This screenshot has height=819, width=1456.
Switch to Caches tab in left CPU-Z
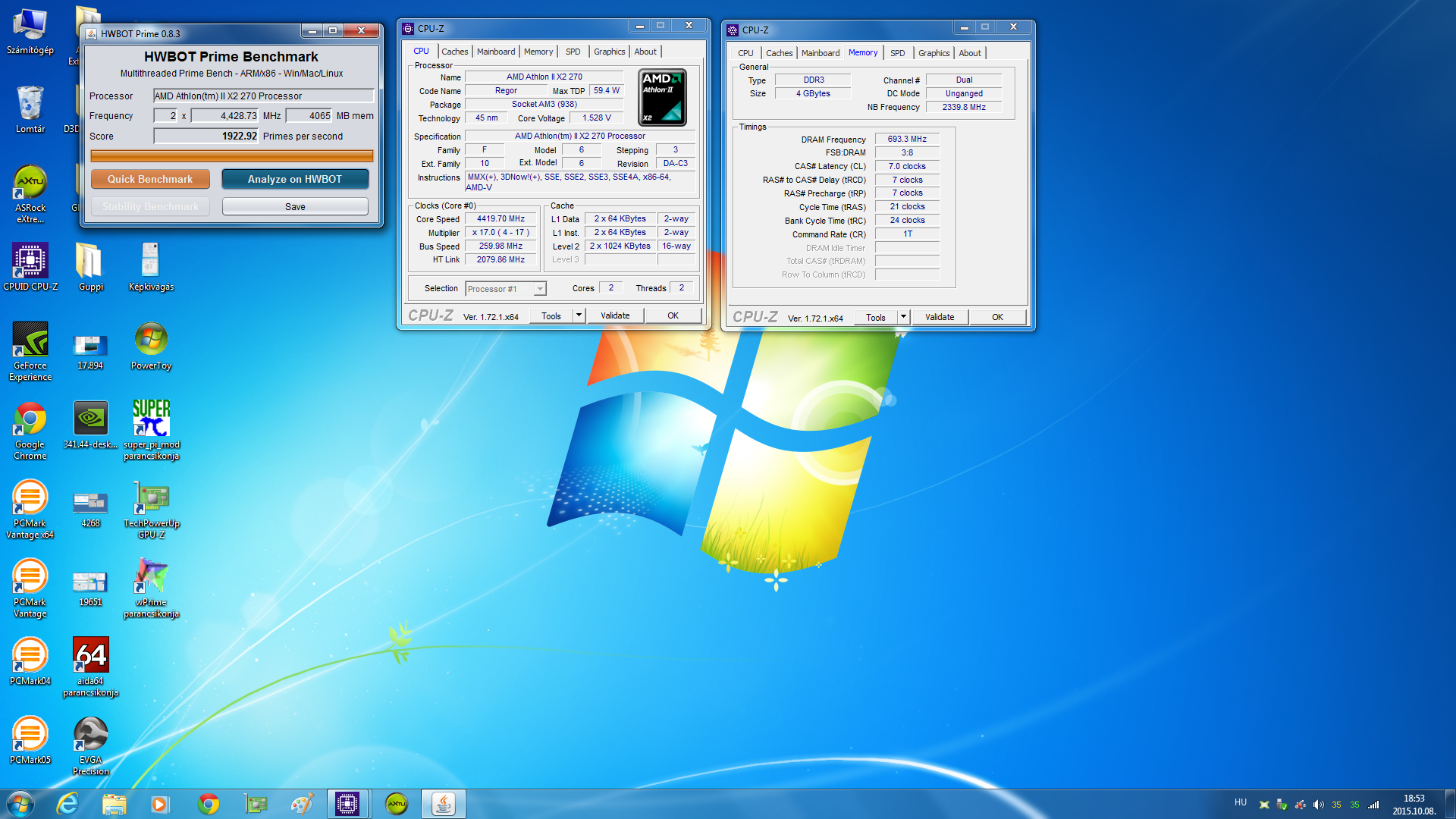coord(454,52)
